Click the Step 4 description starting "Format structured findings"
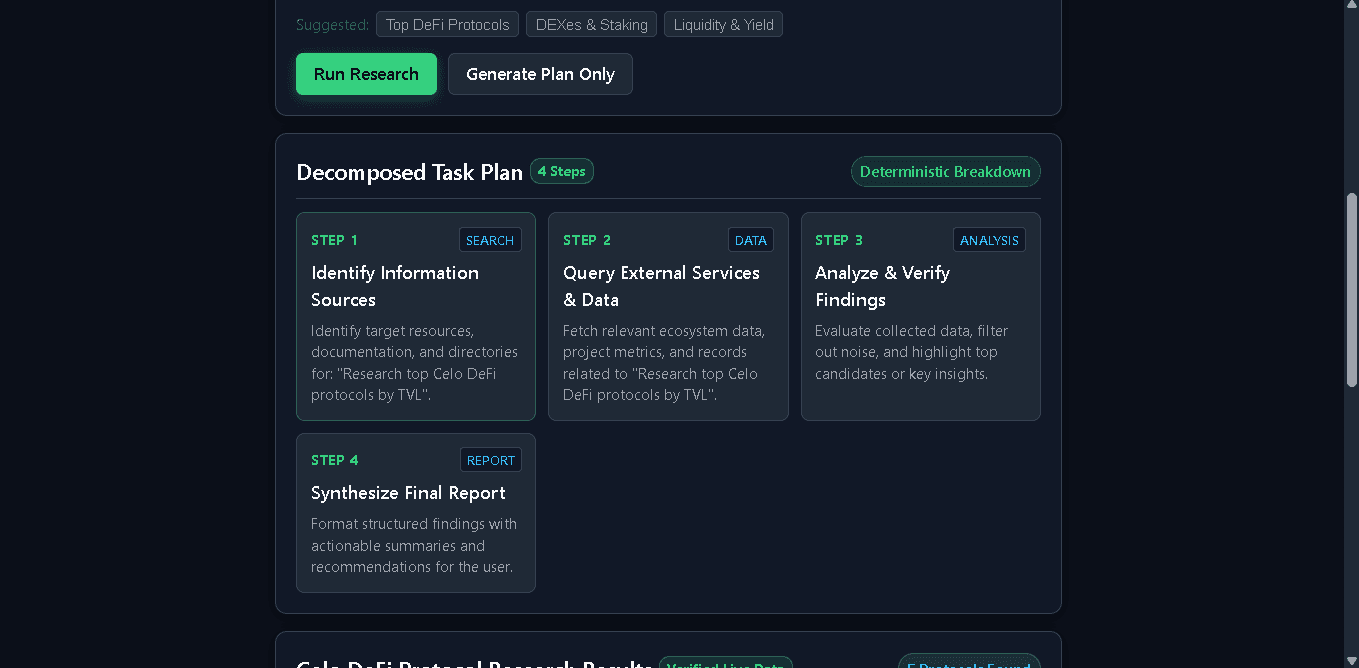1359x668 pixels. (x=414, y=545)
